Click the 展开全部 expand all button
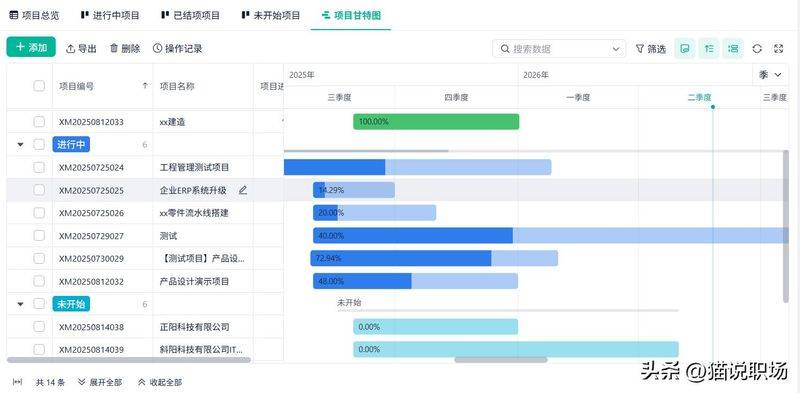Viewport: 800px width, 393px height. click(x=100, y=382)
